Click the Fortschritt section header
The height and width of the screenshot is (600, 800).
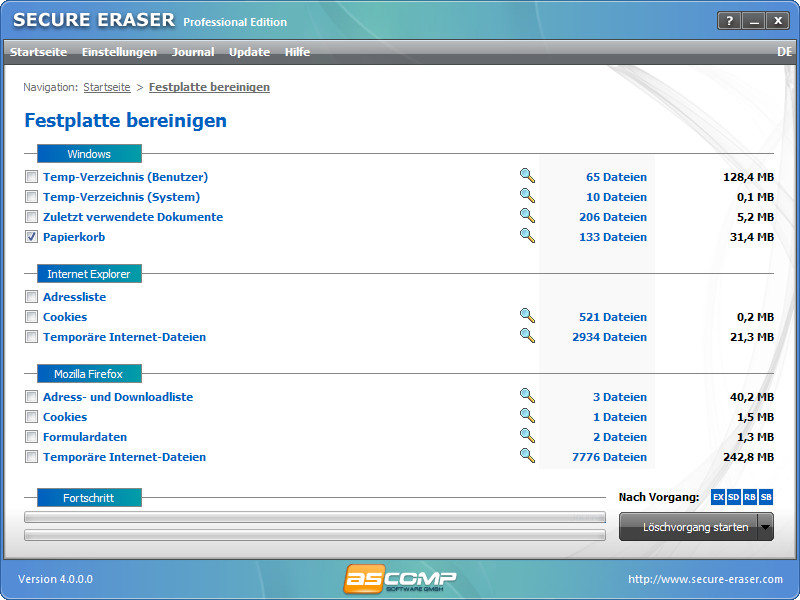pyautogui.click(x=89, y=497)
